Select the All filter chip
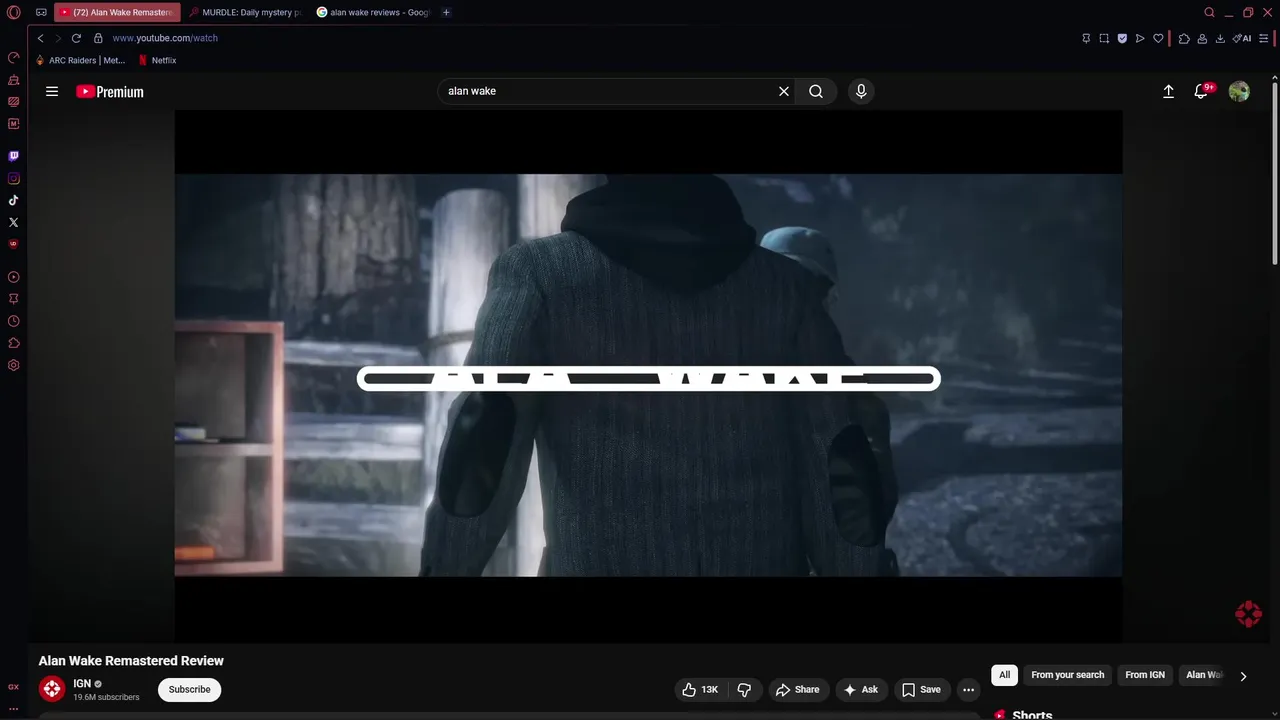Screen dimensions: 1280x720 pos(1004,675)
